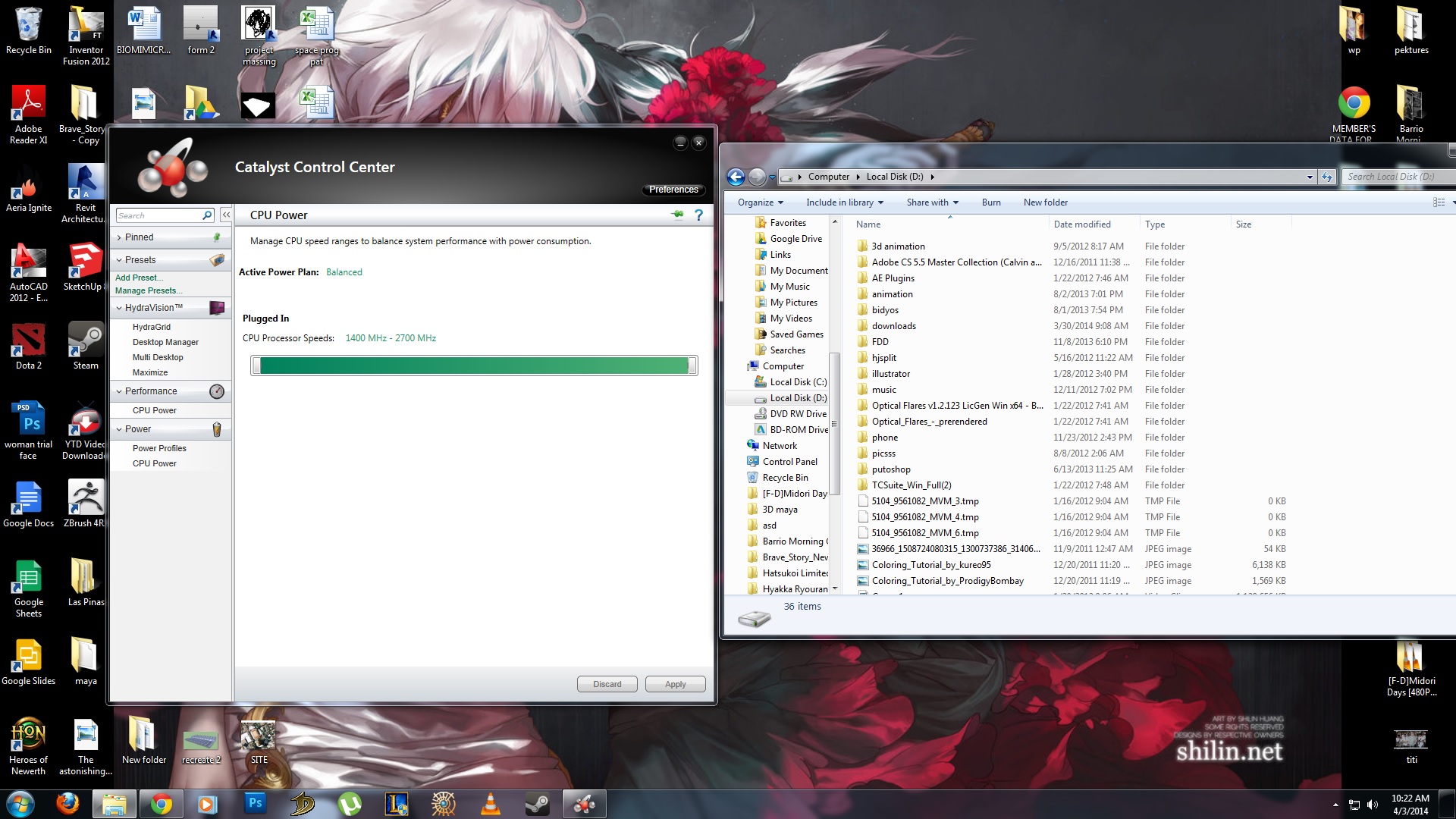Open the Inventor Fusion 2012 desktop shortcut
The height and width of the screenshot is (819, 1456).
86,36
